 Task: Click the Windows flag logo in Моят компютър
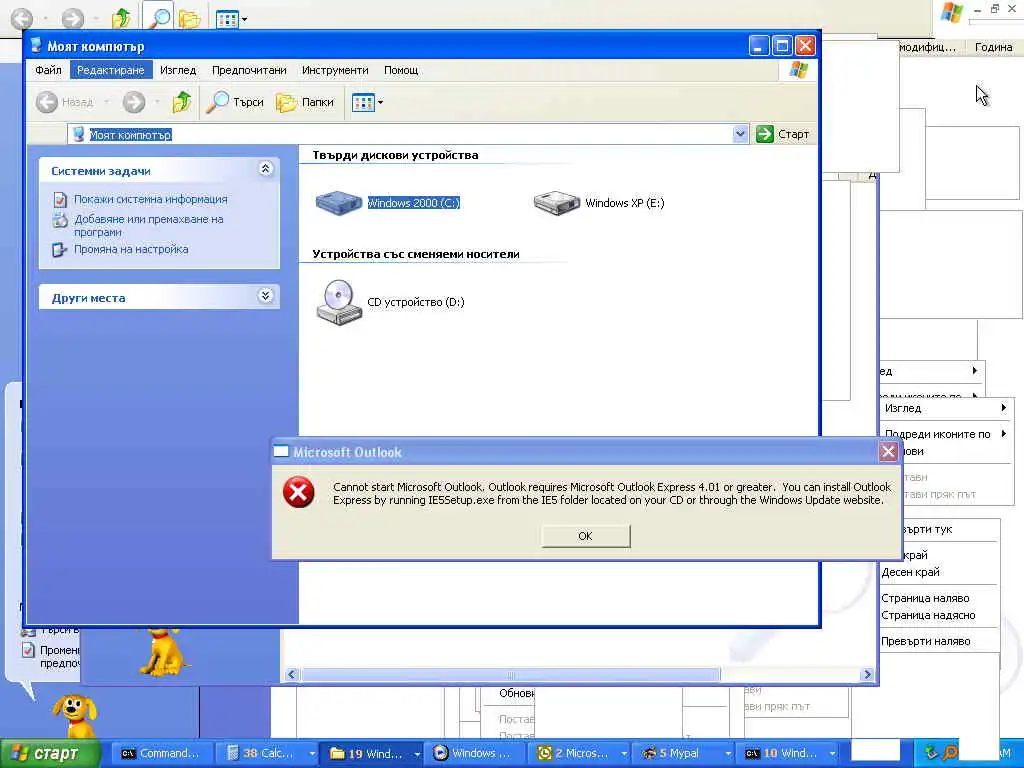point(798,70)
